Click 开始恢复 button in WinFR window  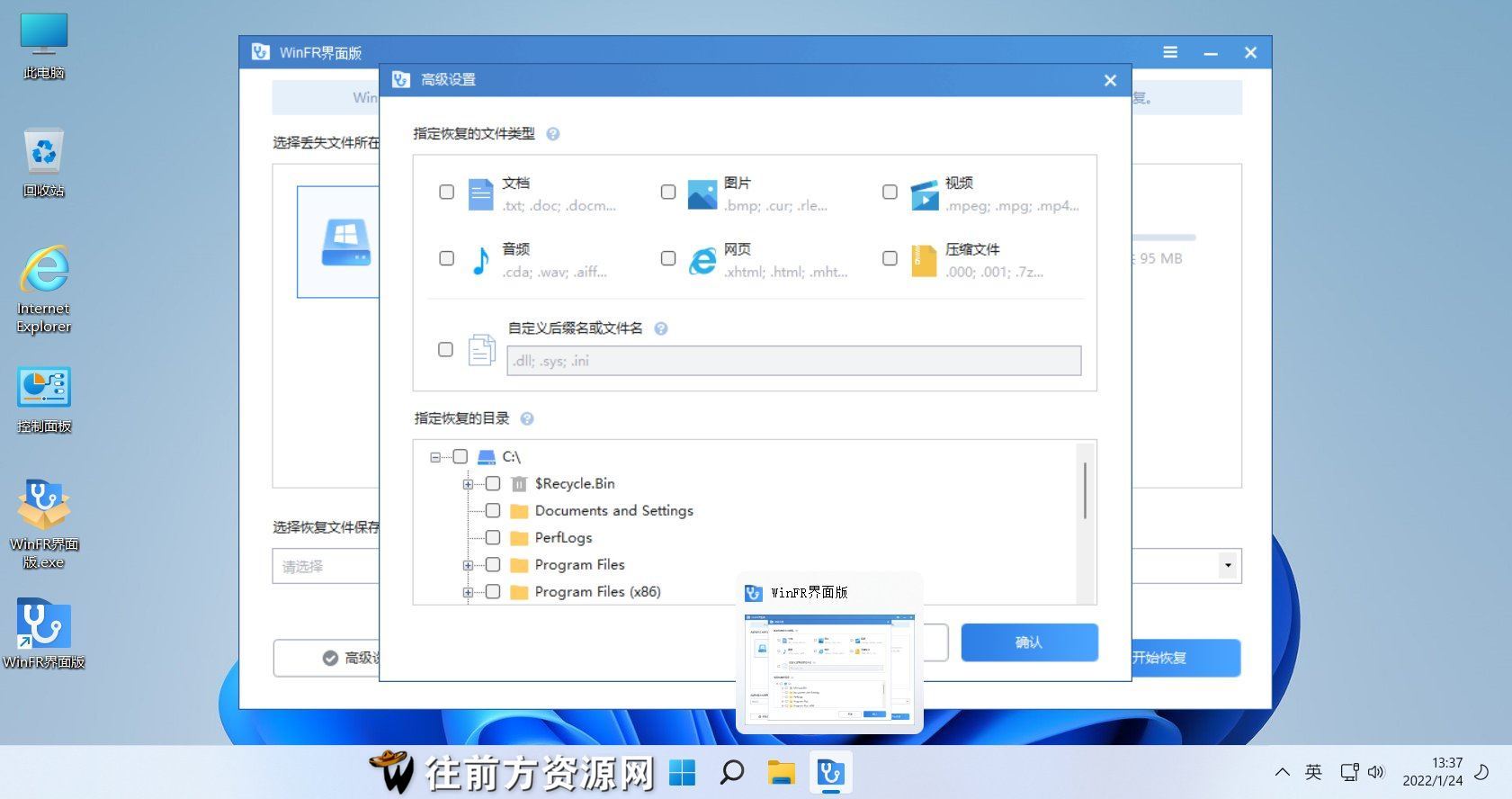coord(1185,658)
